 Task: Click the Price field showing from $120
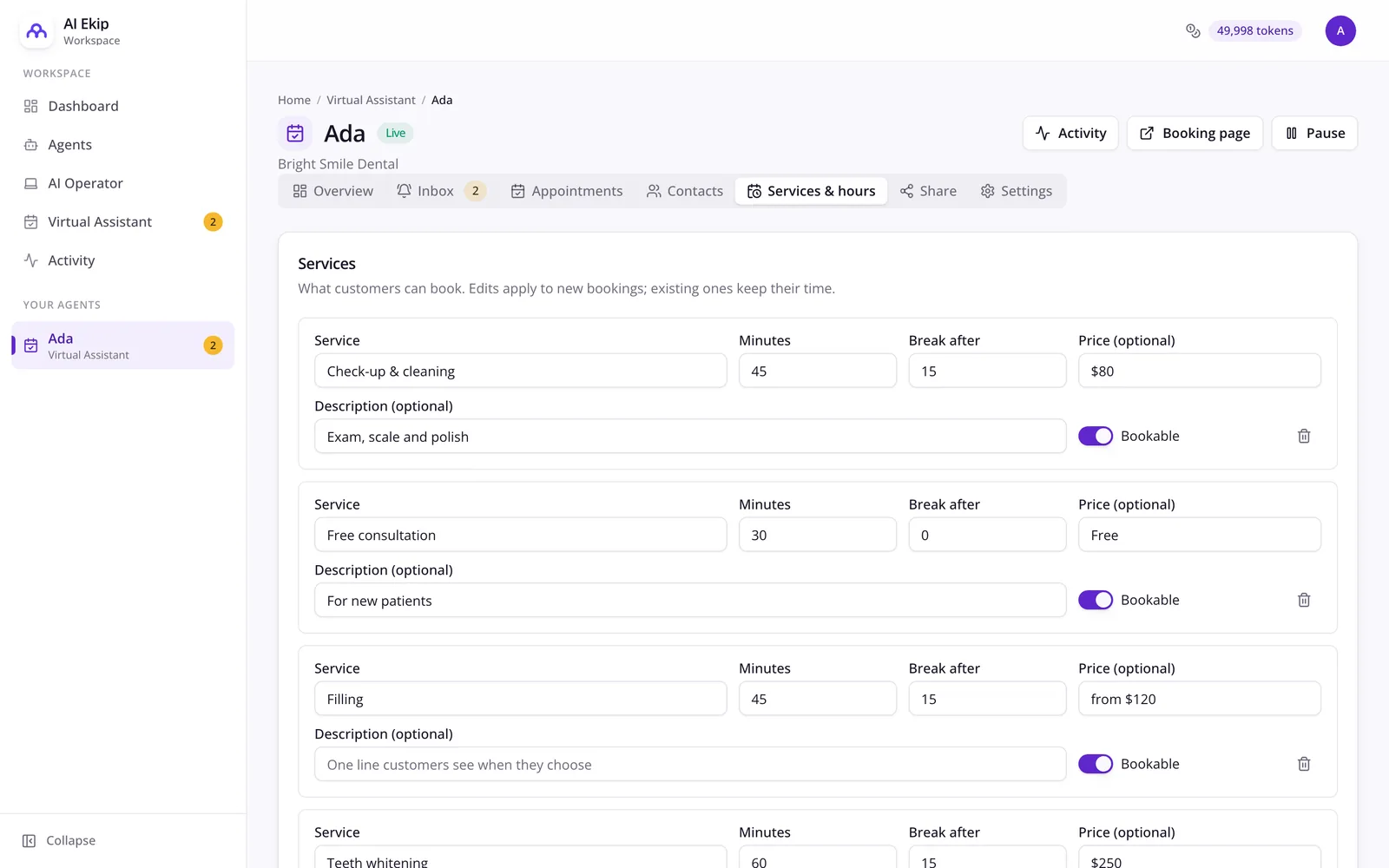pyautogui.click(x=1200, y=699)
